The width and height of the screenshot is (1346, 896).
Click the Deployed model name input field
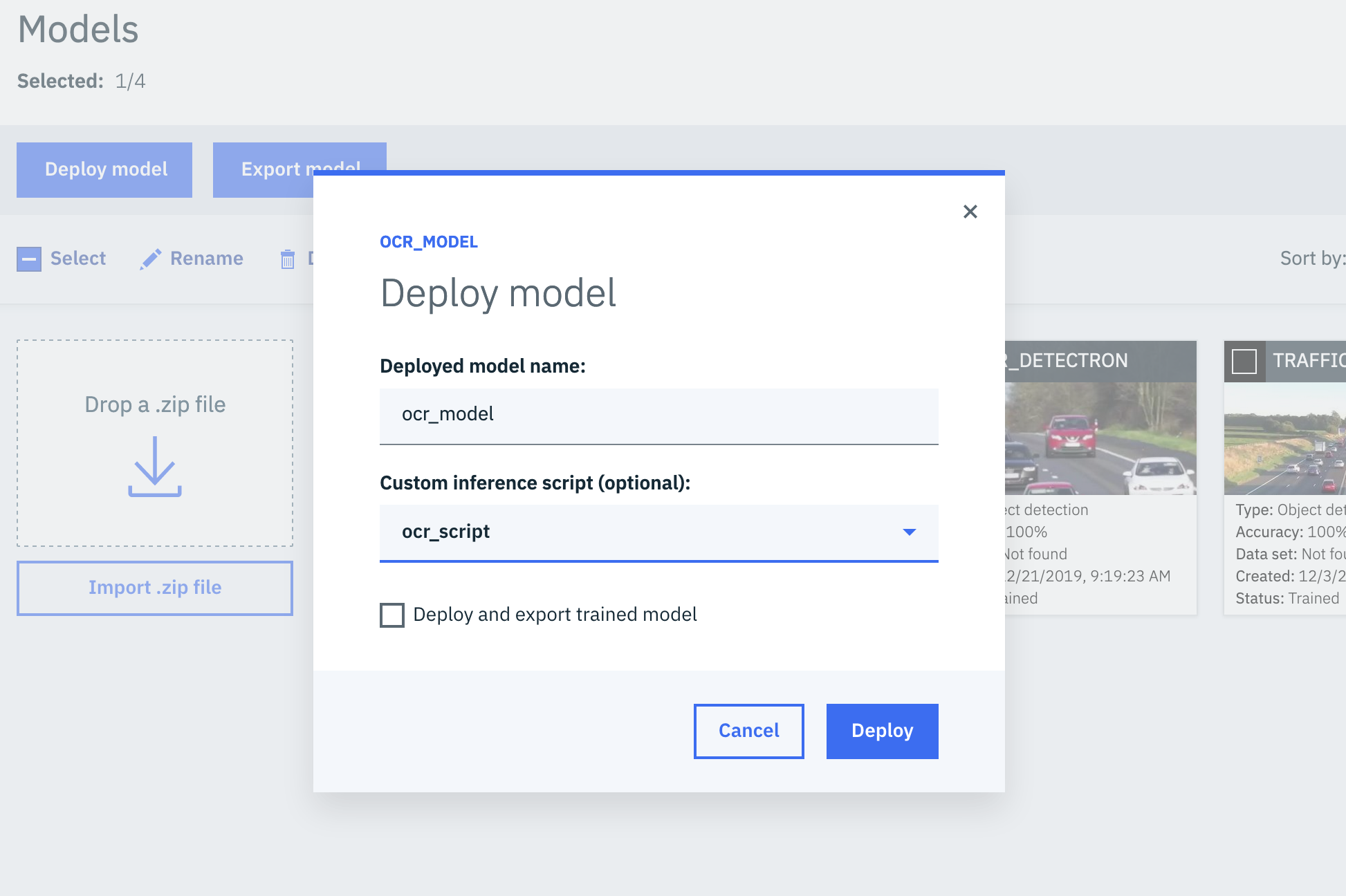tap(658, 416)
